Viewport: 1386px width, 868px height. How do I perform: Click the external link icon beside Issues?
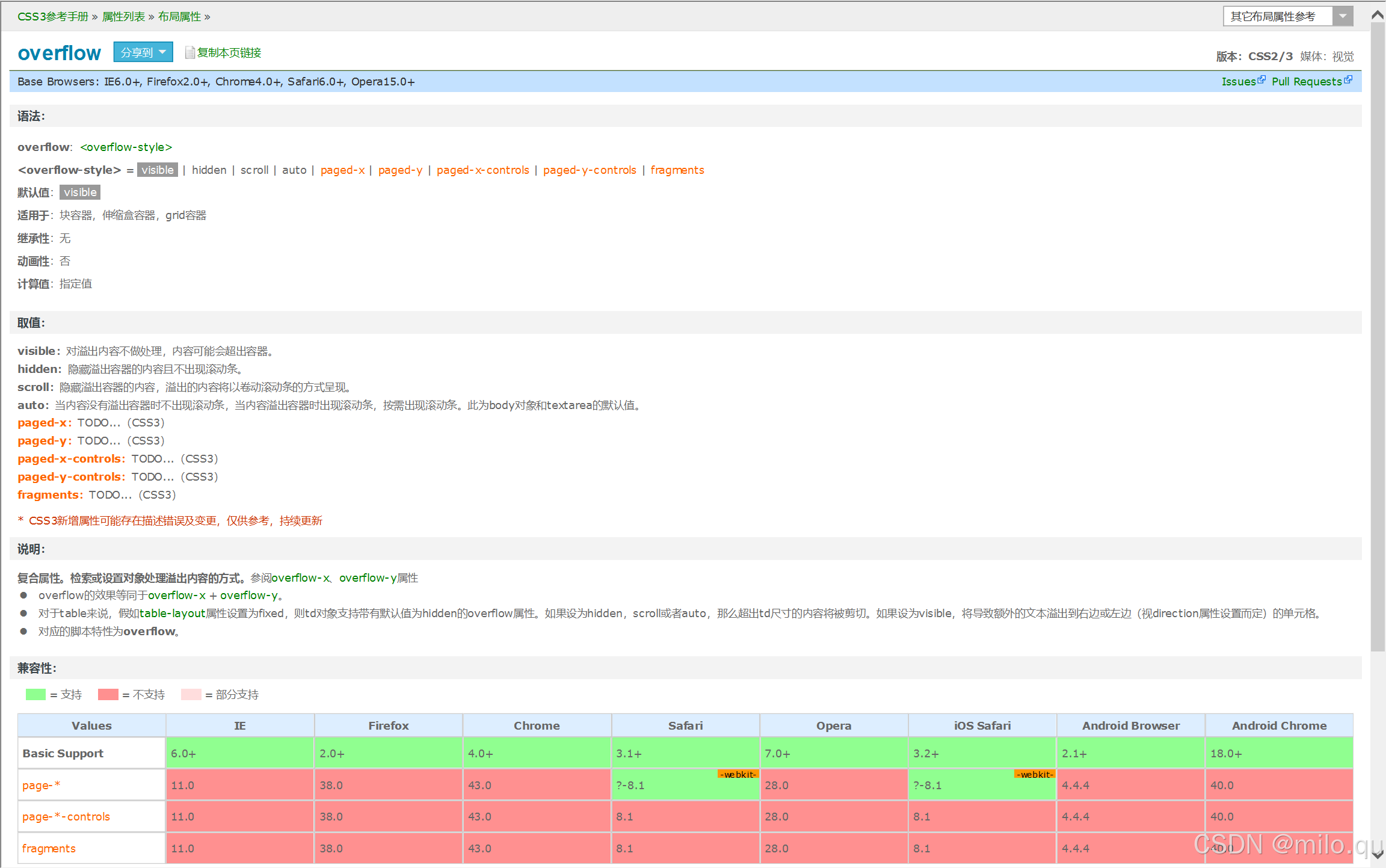(1261, 79)
